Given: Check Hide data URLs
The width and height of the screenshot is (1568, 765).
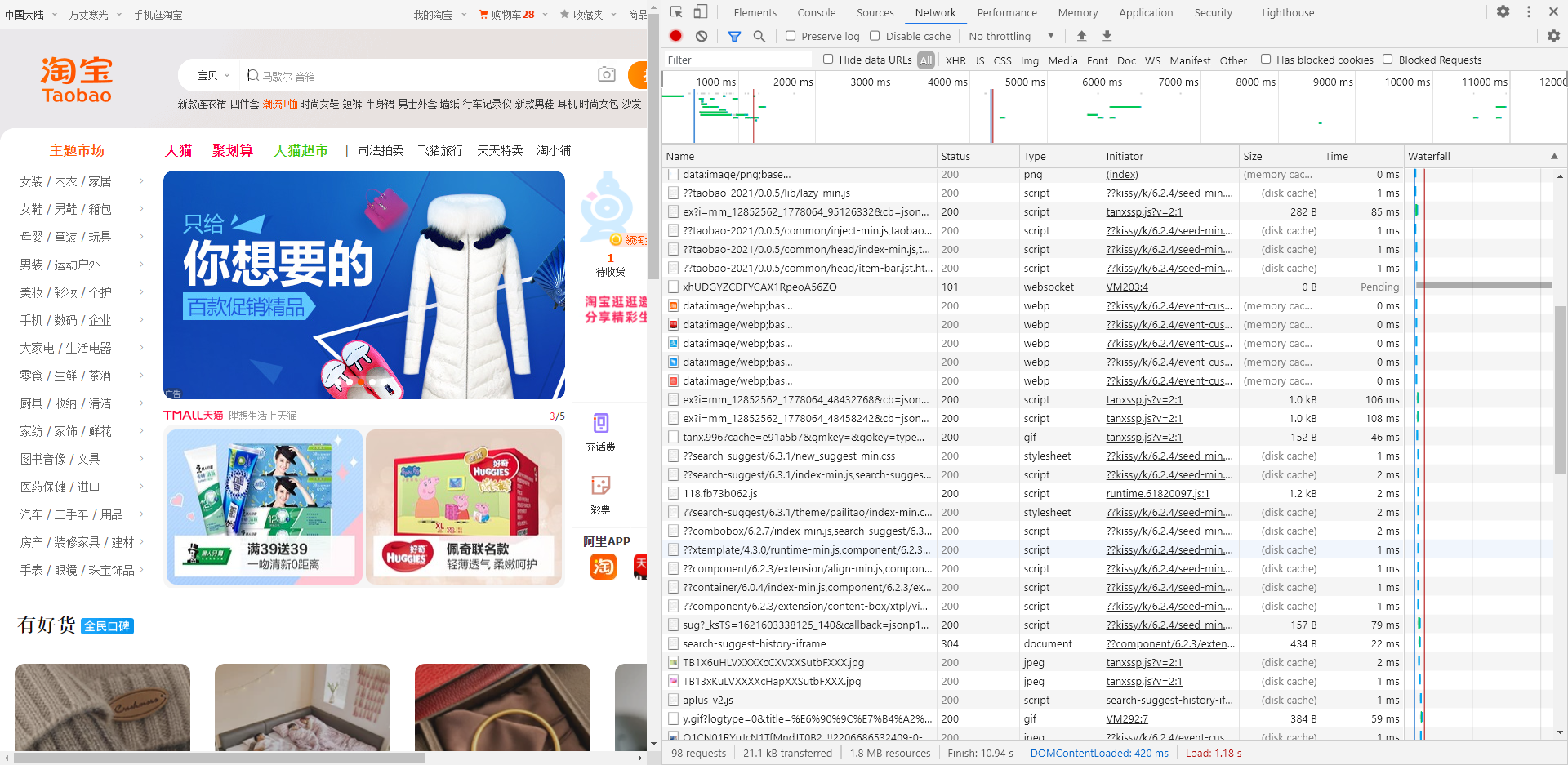Looking at the screenshot, I should pyautogui.click(x=828, y=60).
